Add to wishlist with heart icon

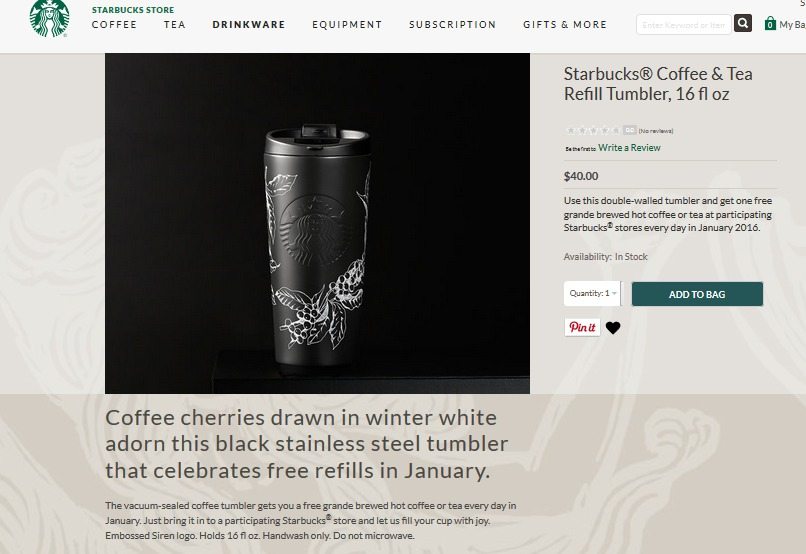pos(613,327)
